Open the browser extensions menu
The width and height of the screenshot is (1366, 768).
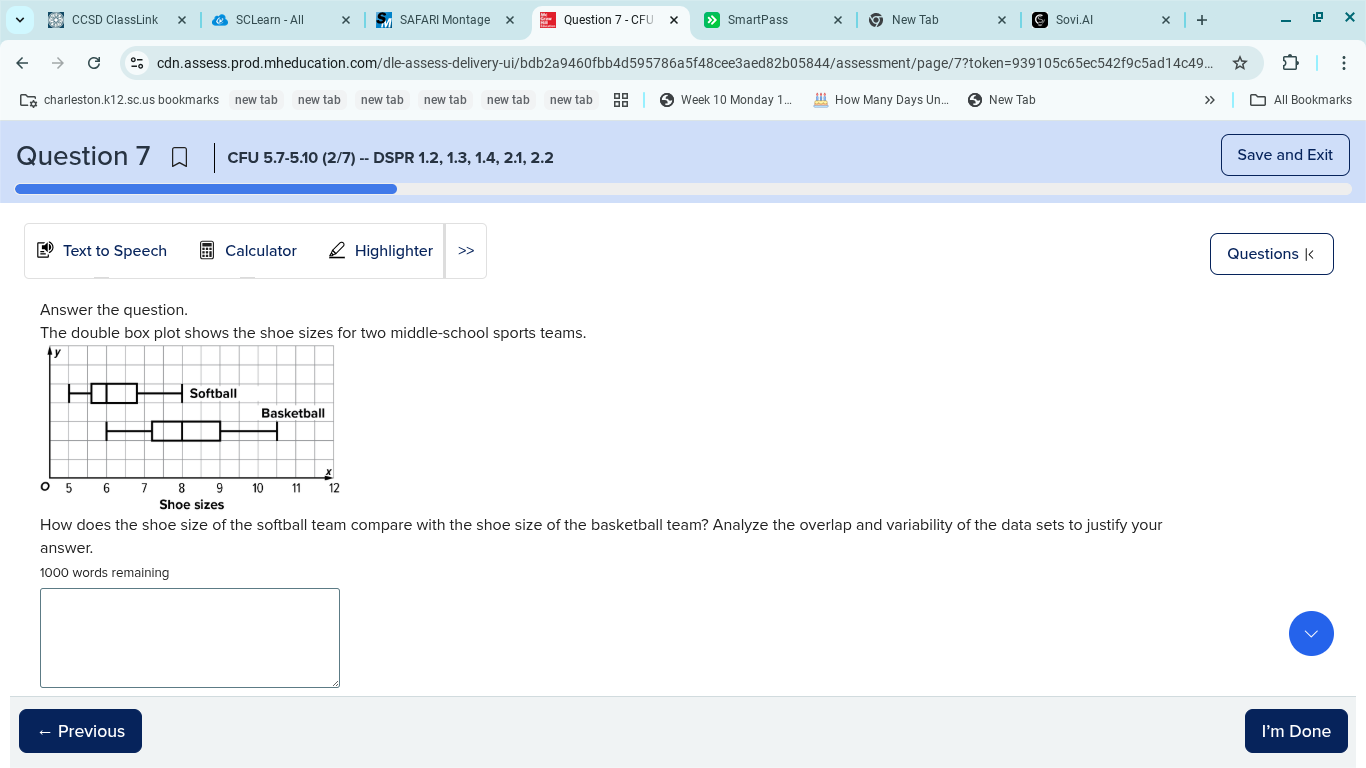click(1290, 63)
